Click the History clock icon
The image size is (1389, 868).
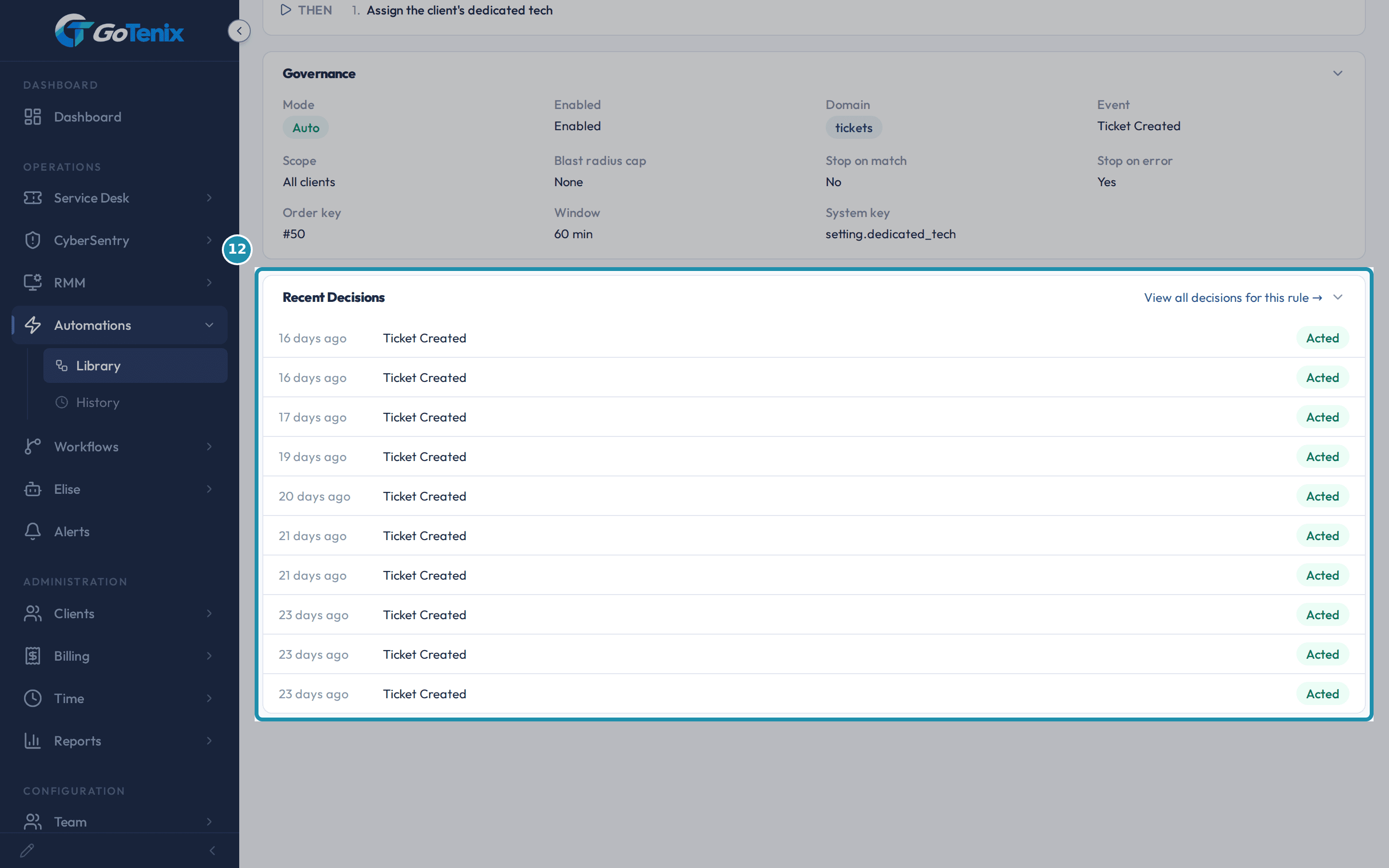point(62,403)
